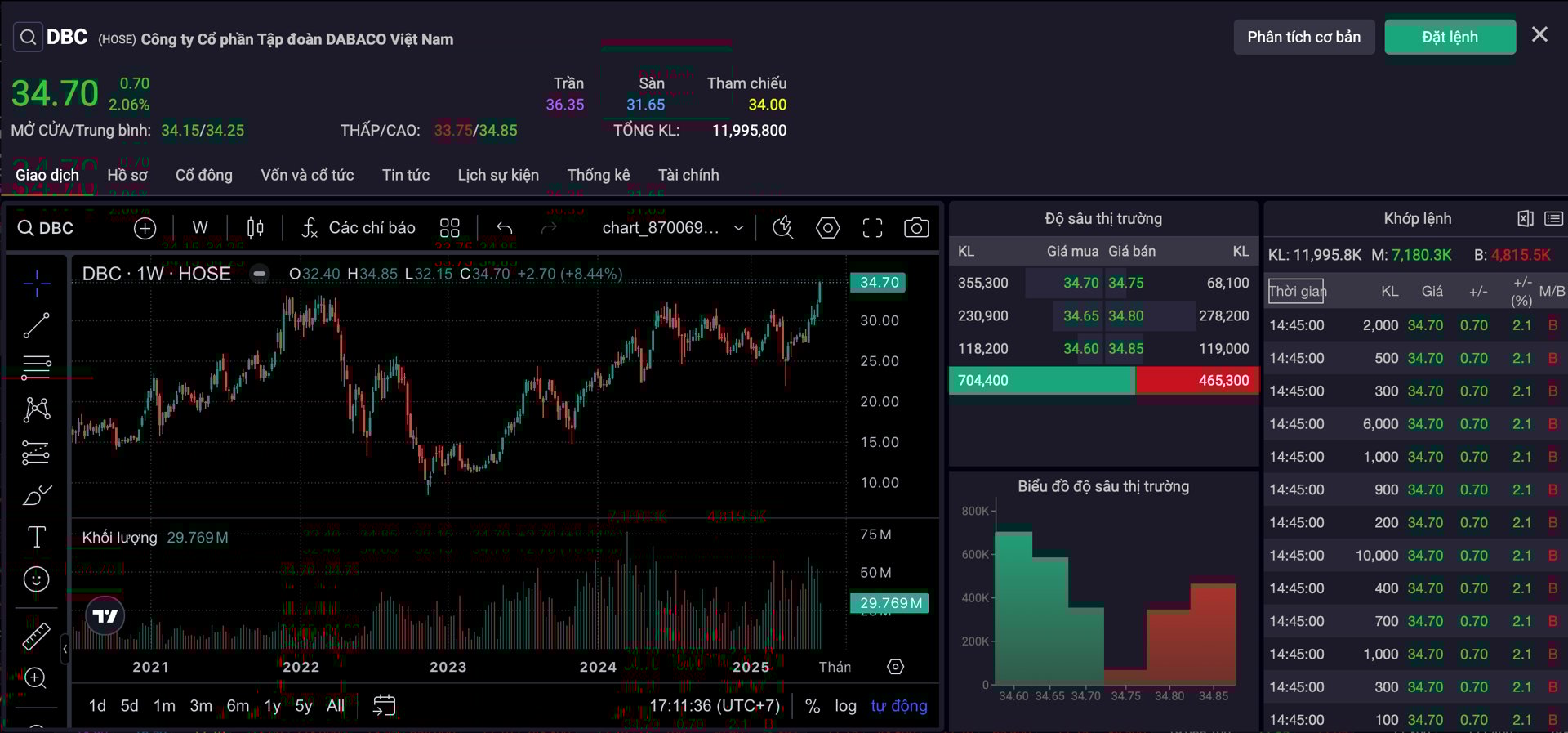Click the Đặt lệnh order button
The image size is (1568, 733).
click(1450, 37)
